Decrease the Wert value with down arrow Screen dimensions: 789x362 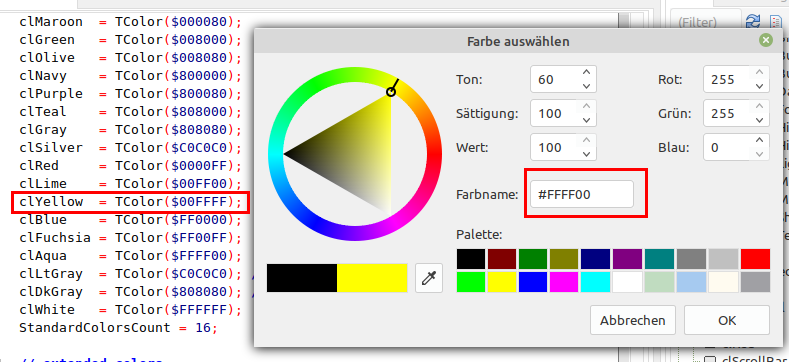point(586,154)
